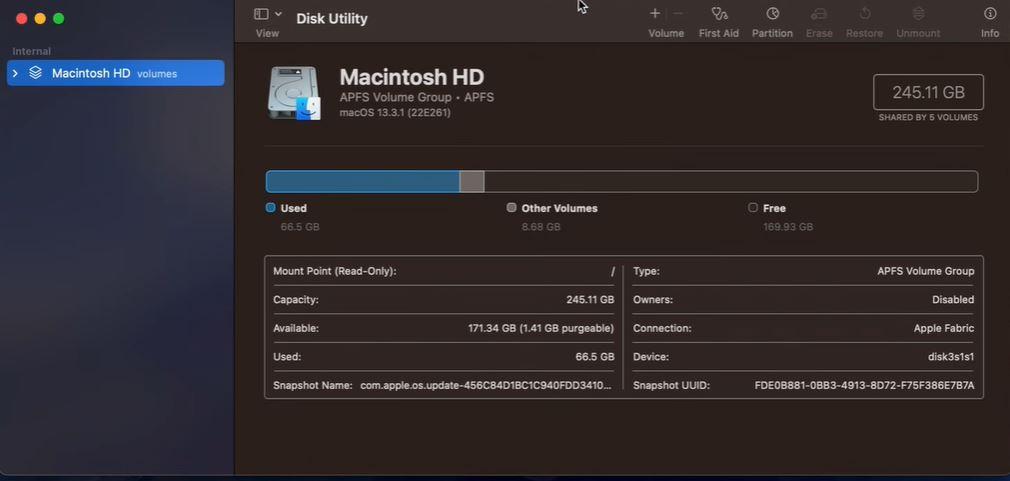Screen dimensions: 1010x481
Task: Click the Device value 'disk3s1s1'
Action: click(950, 356)
